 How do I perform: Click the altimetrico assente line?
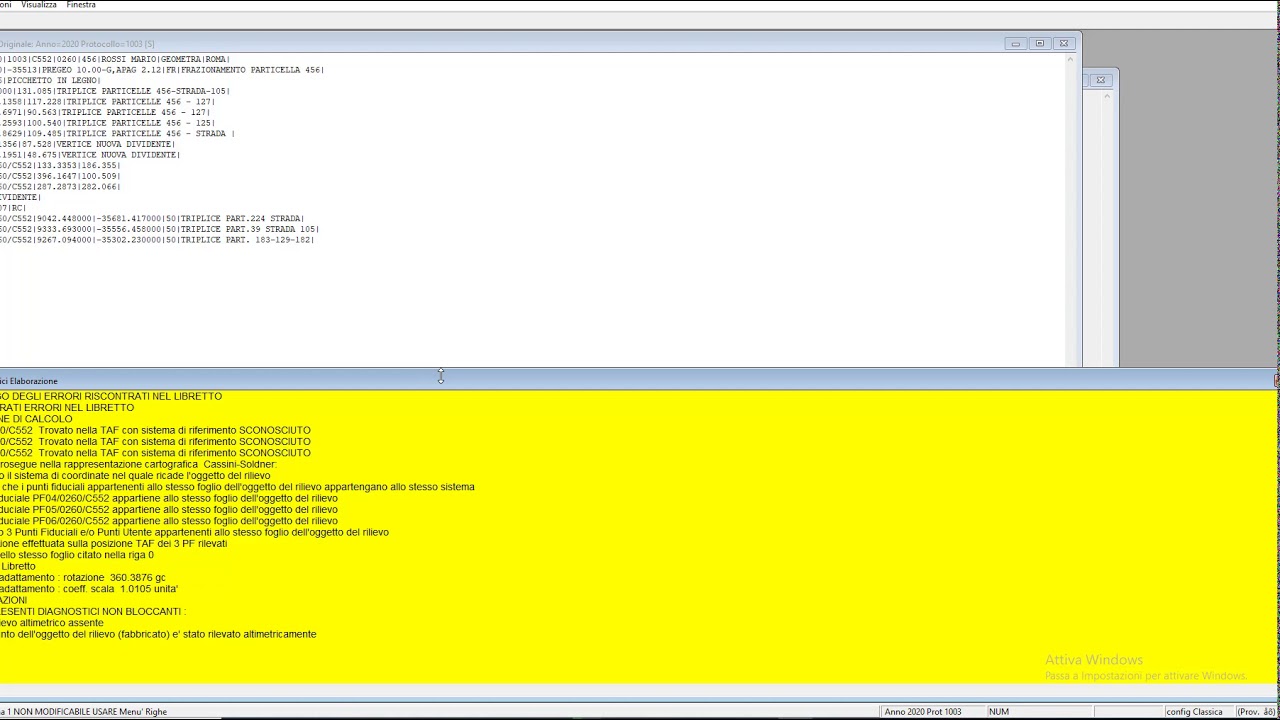[x=52, y=623]
